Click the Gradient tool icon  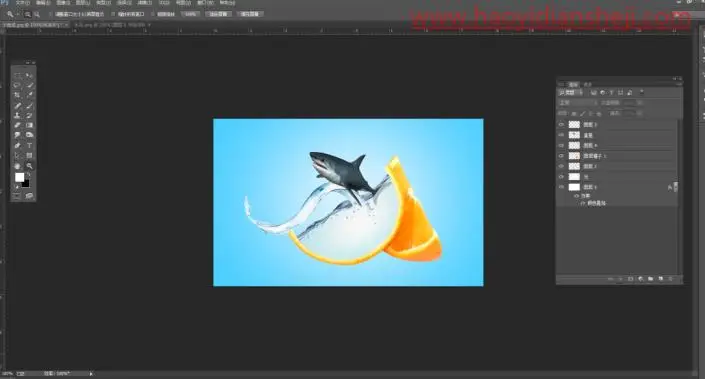point(29,125)
